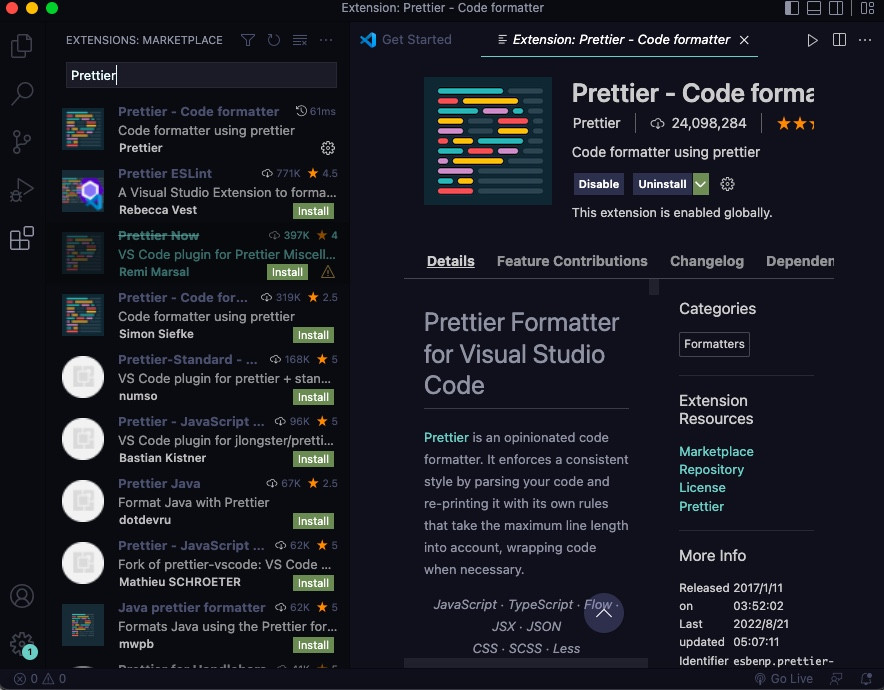Click the Prettier search input field

(x=201, y=75)
